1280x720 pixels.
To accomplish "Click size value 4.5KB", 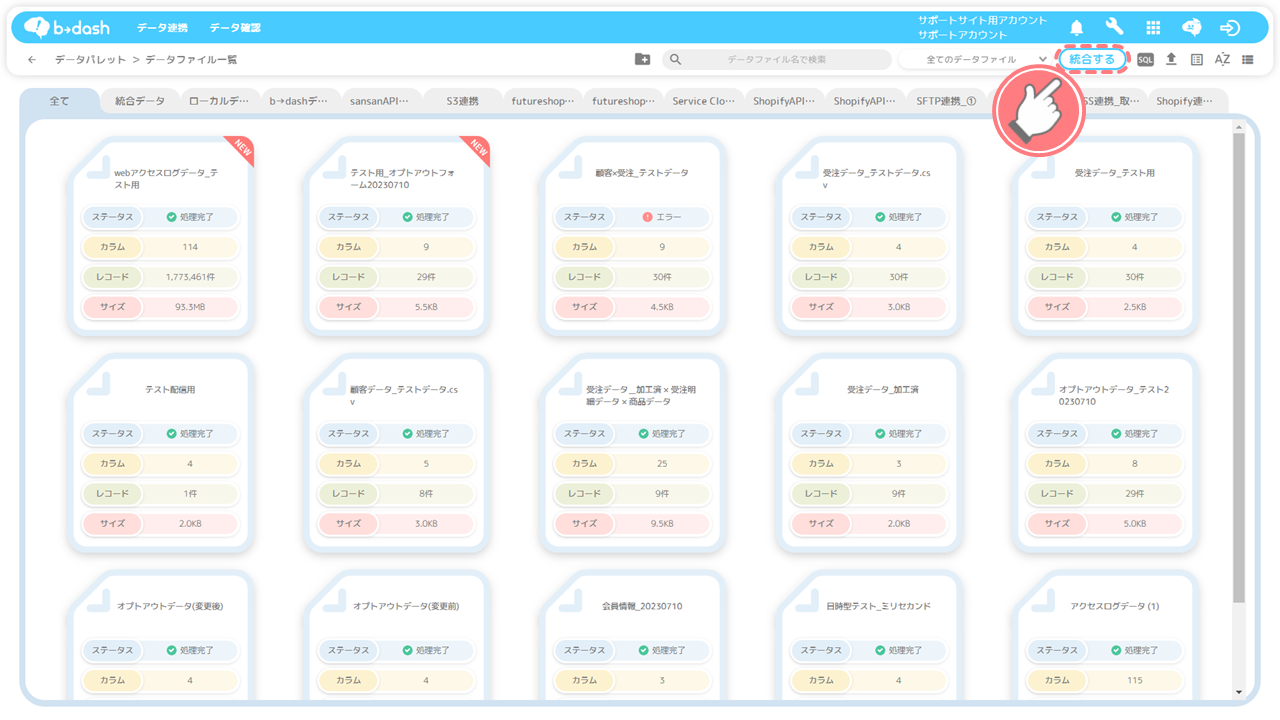I will click(x=662, y=307).
